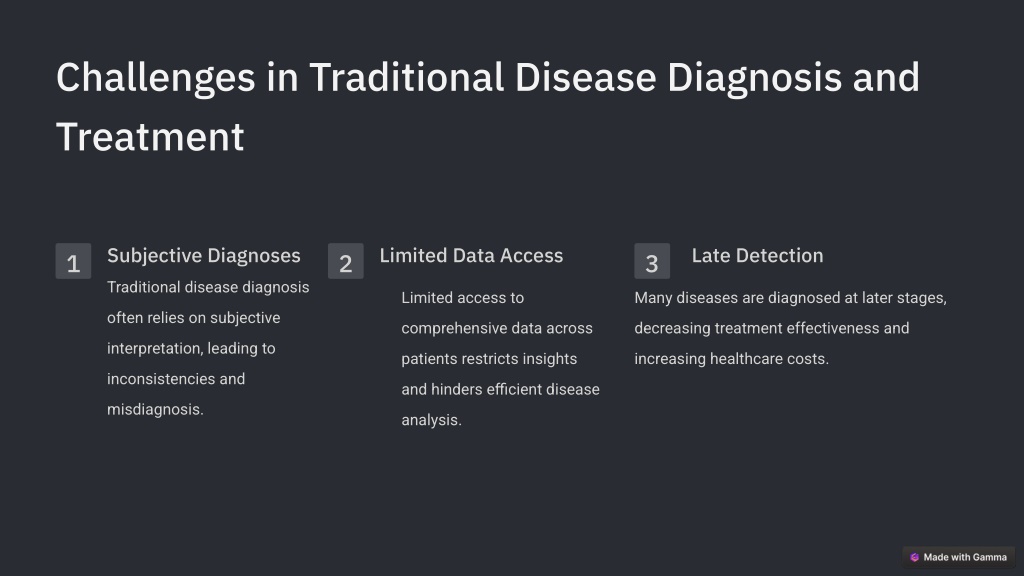Click the line 'patients restricts insights'

pos(489,359)
